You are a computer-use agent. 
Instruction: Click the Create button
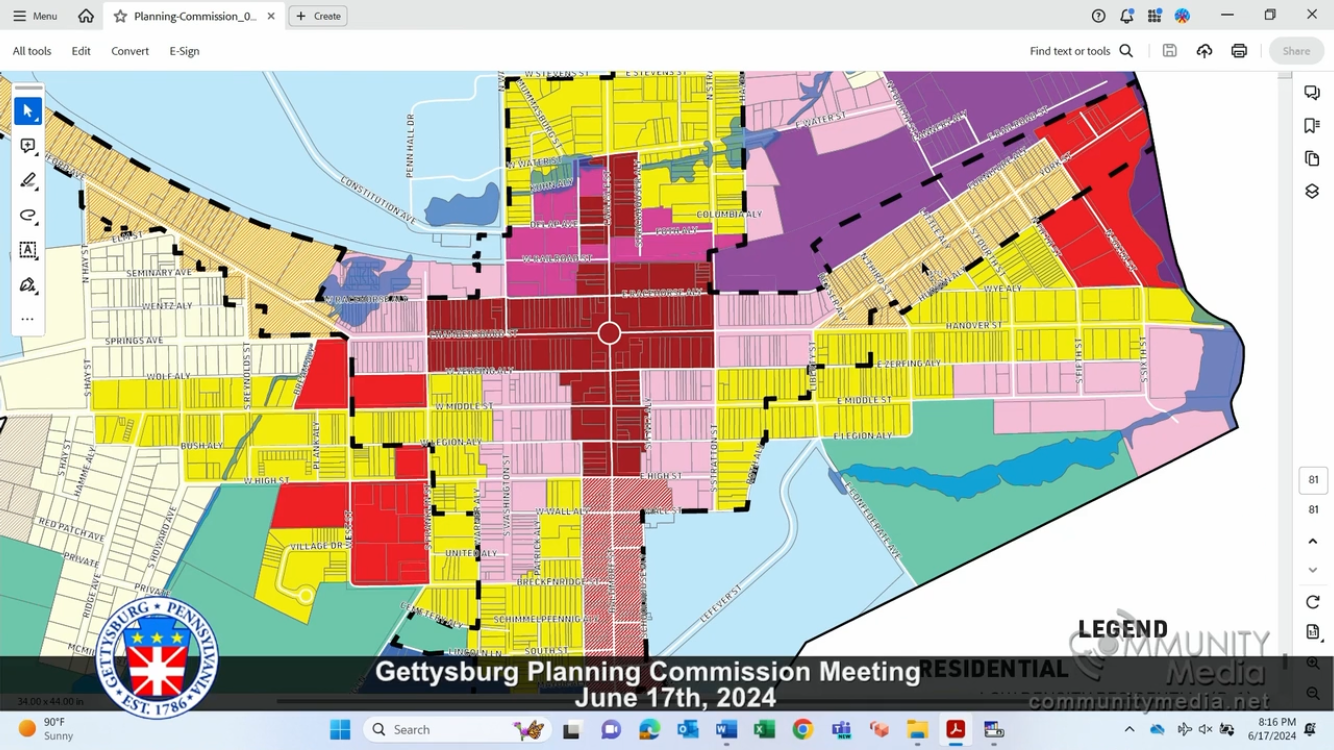(x=318, y=16)
